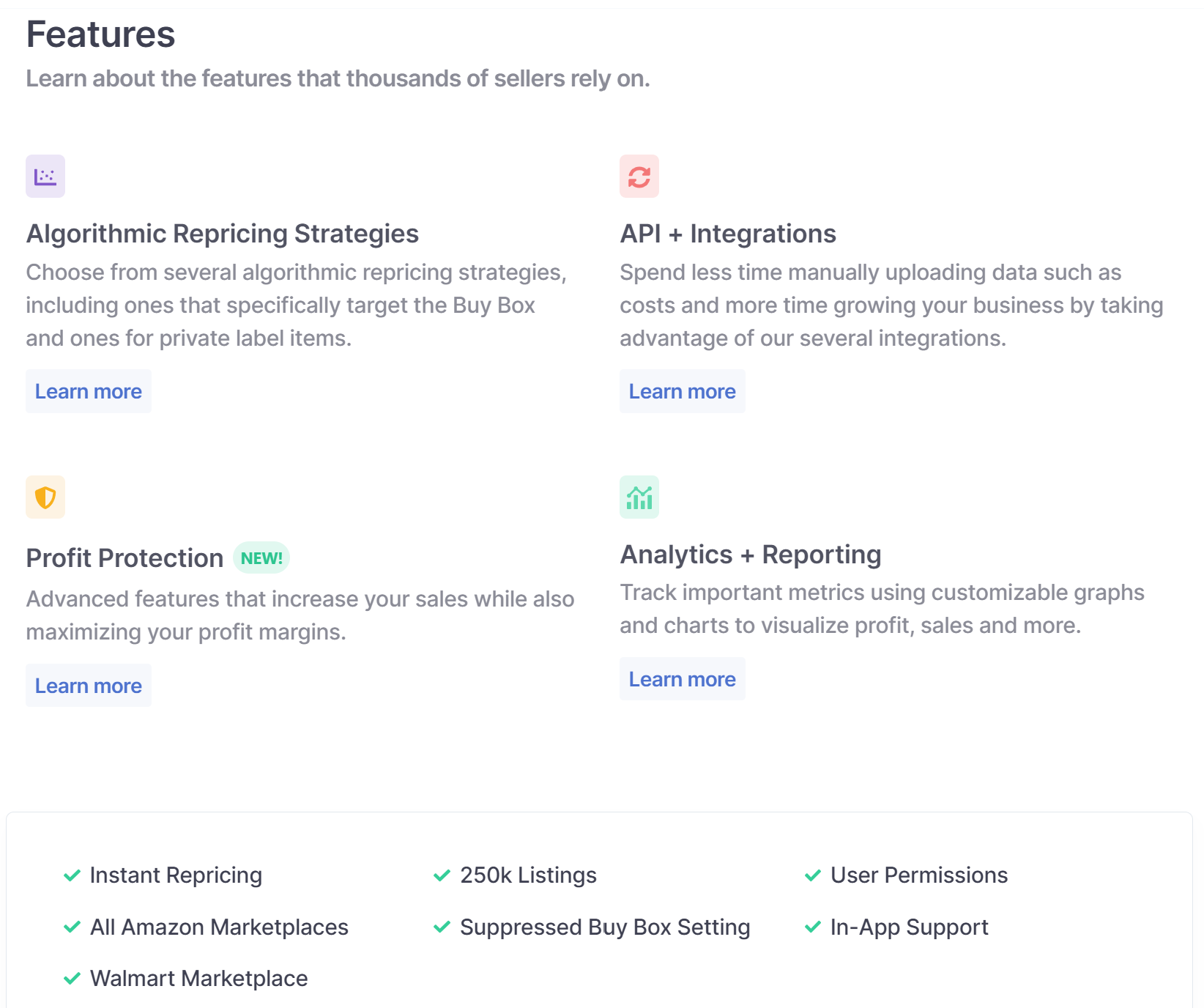Select the API + Integrations heading
The width and height of the screenshot is (1204, 1008).
[728, 234]
